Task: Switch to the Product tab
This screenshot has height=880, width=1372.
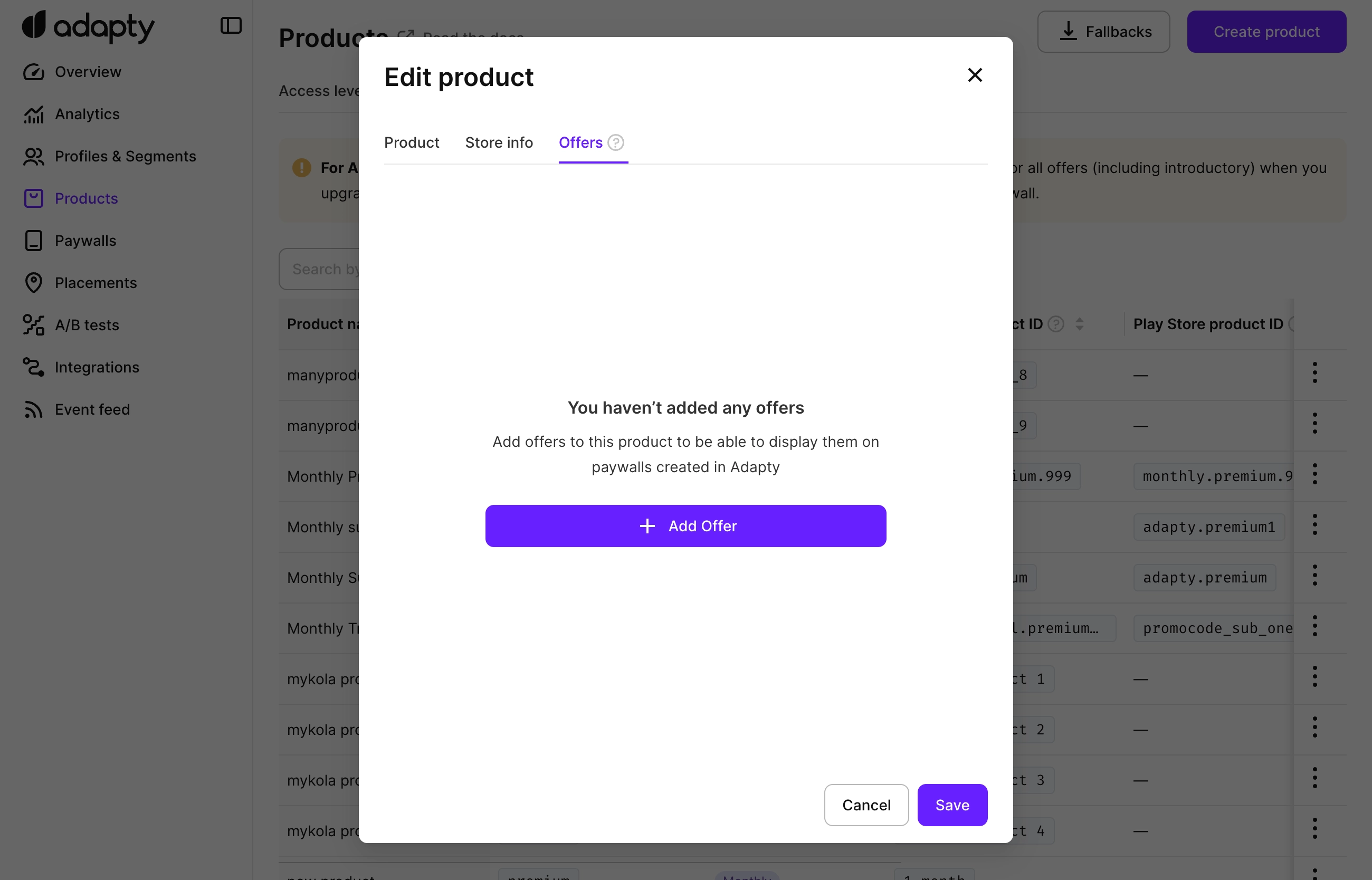Action: click(412, 142)
